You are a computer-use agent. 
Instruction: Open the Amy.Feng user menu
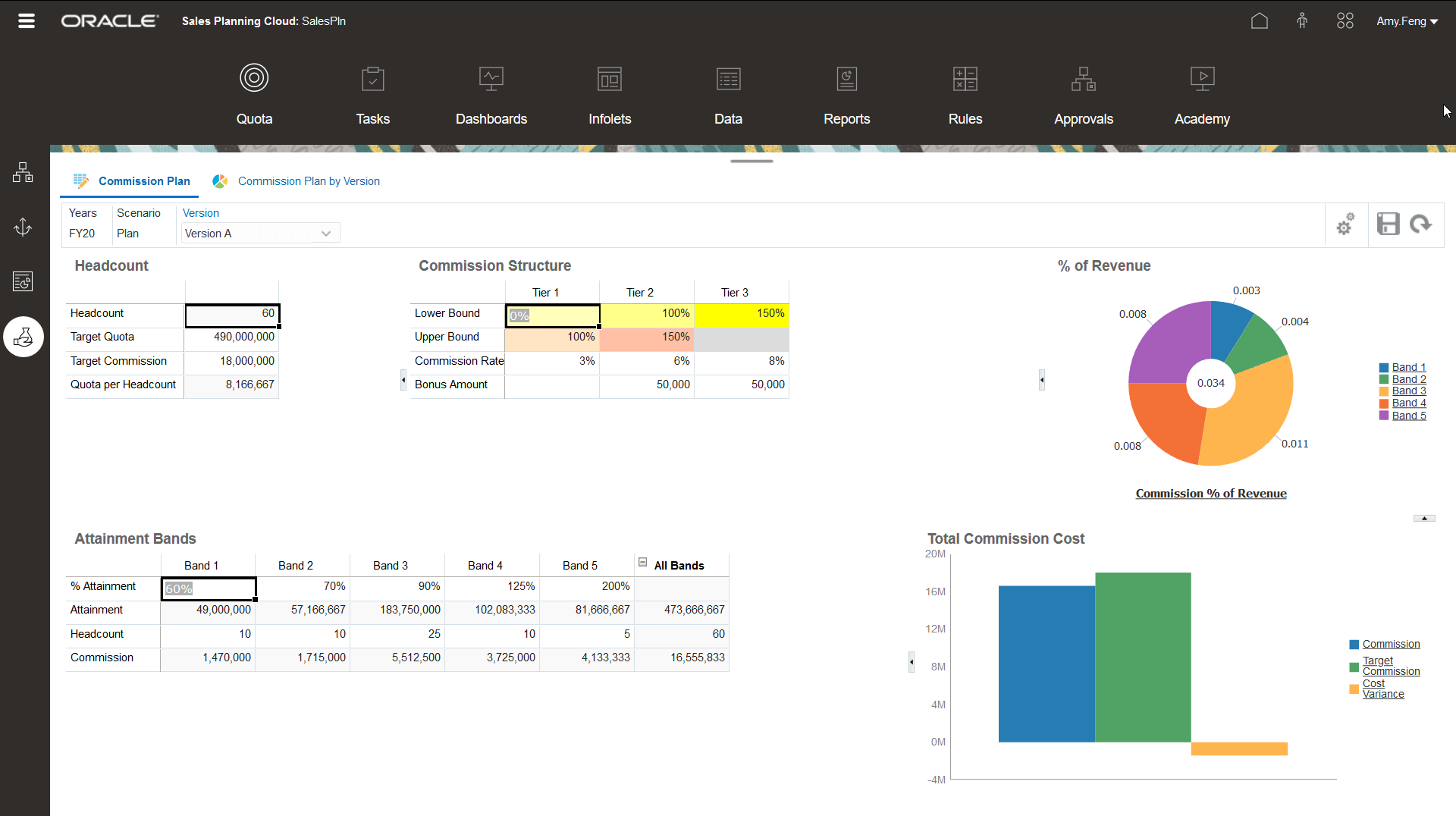1406,20
